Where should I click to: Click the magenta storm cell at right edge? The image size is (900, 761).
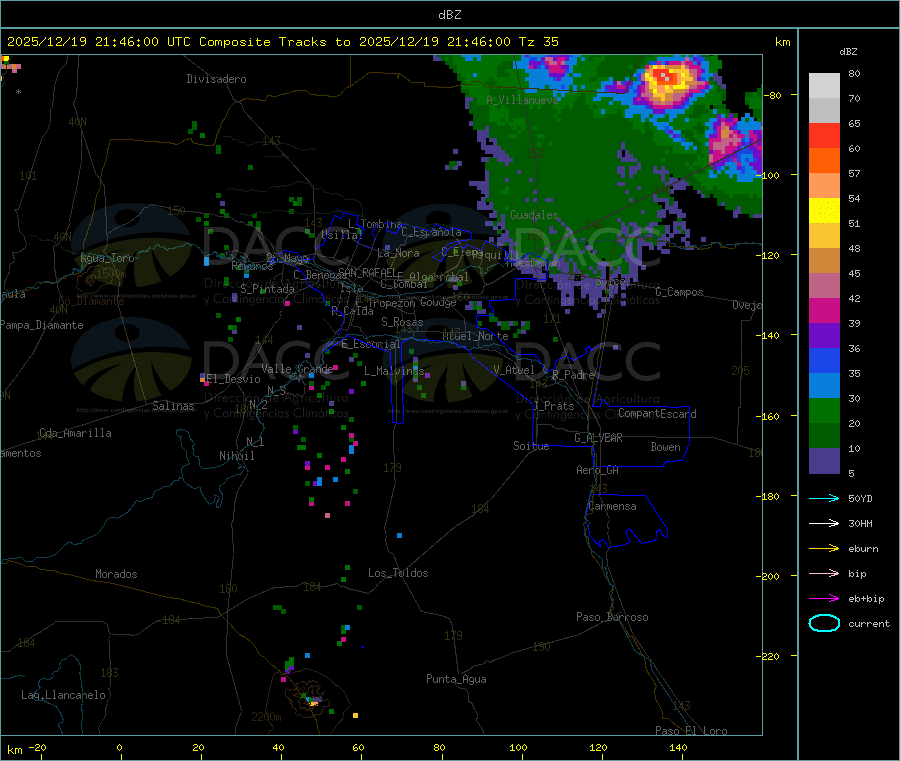click(x=726, y=139)
